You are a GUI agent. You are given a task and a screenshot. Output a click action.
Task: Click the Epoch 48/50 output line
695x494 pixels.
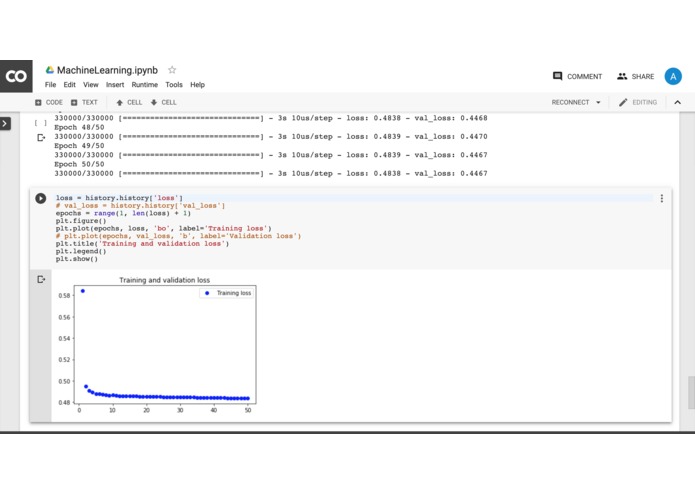click(x=79, y=127)
